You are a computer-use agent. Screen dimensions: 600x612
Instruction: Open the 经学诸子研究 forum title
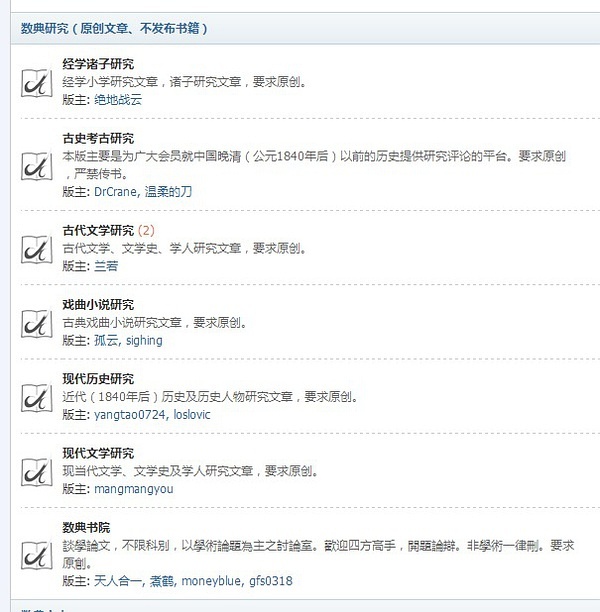pos(98,64)
